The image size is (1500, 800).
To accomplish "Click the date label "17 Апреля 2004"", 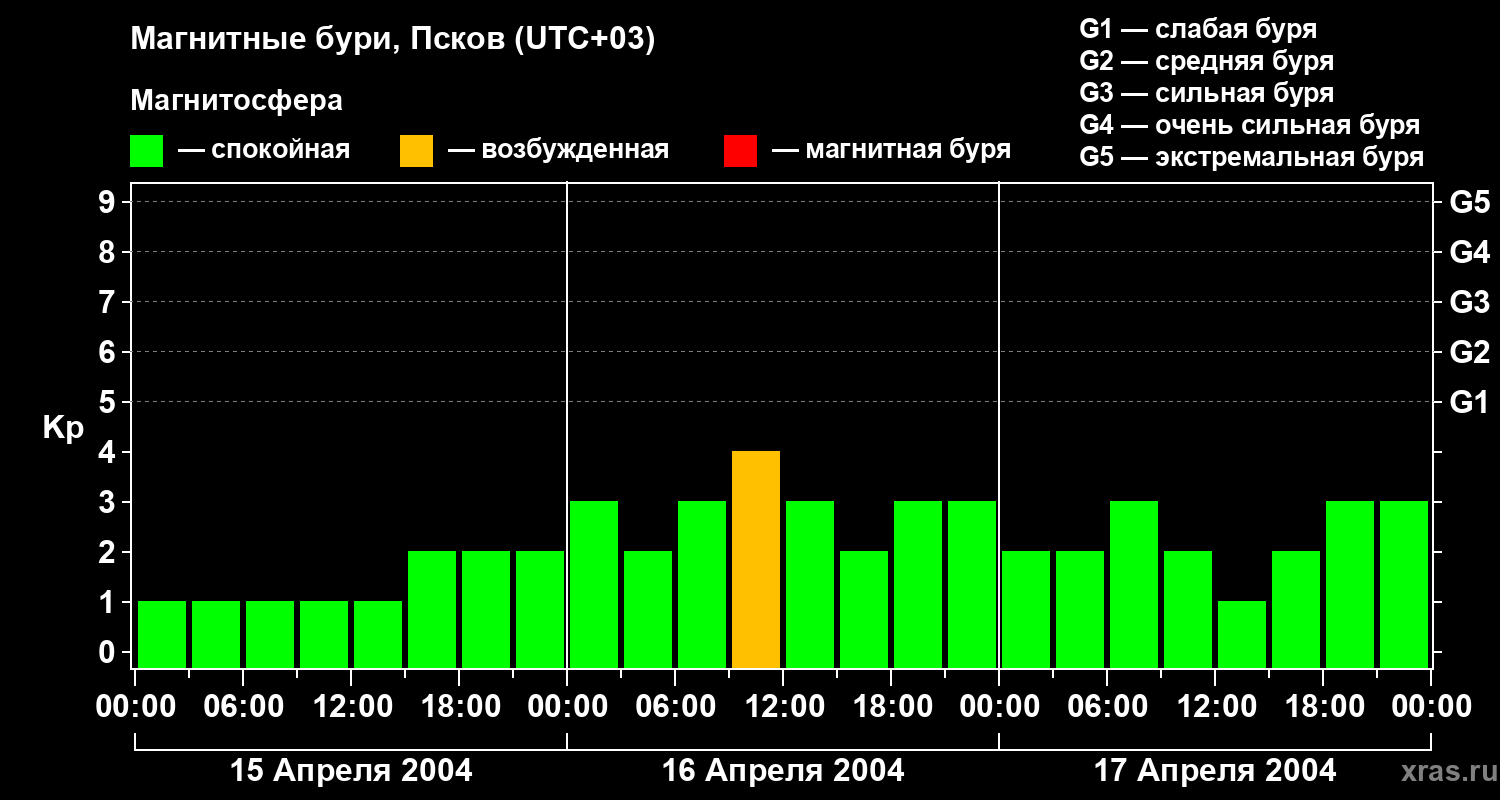I will 1215,770.
